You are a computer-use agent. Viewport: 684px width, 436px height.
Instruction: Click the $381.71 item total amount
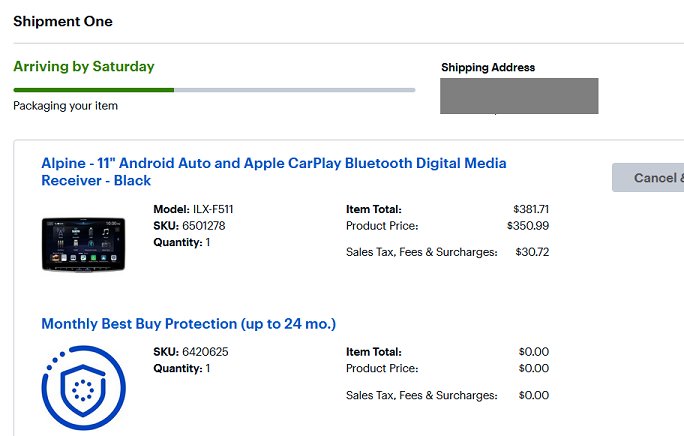tap(531, 209)
